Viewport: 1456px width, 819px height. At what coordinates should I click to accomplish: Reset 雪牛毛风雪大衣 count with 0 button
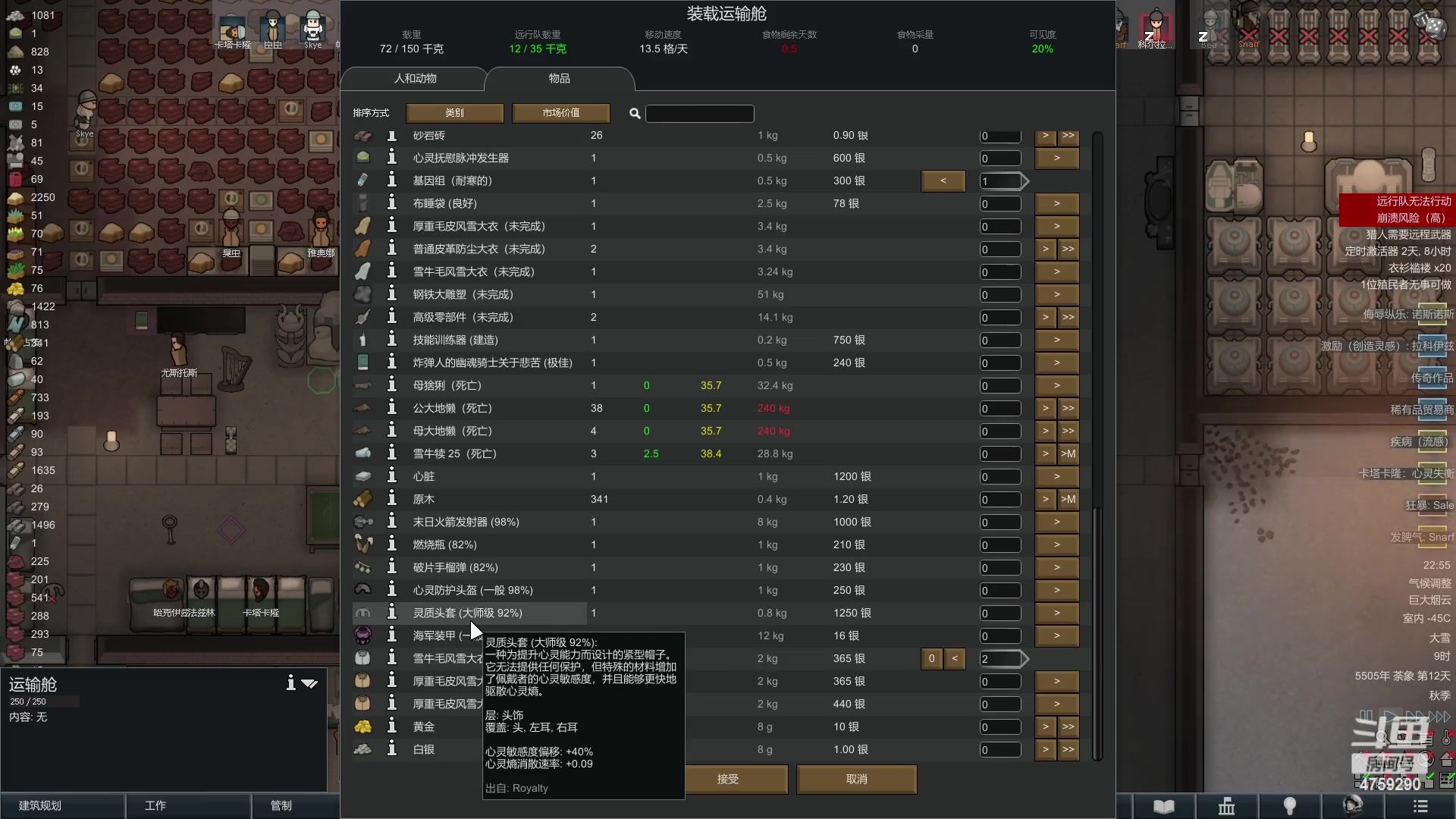[x=931, y=658]
